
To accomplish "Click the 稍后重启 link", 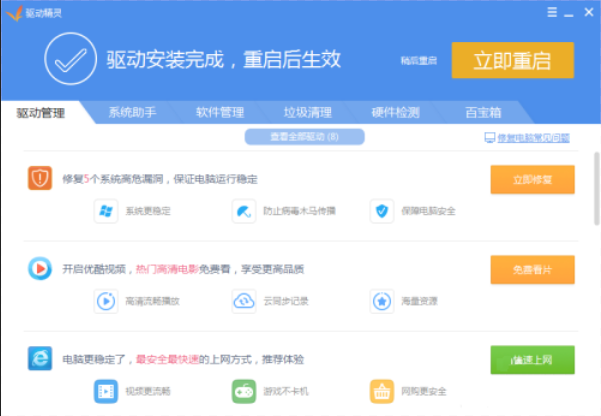I will 419,61.
